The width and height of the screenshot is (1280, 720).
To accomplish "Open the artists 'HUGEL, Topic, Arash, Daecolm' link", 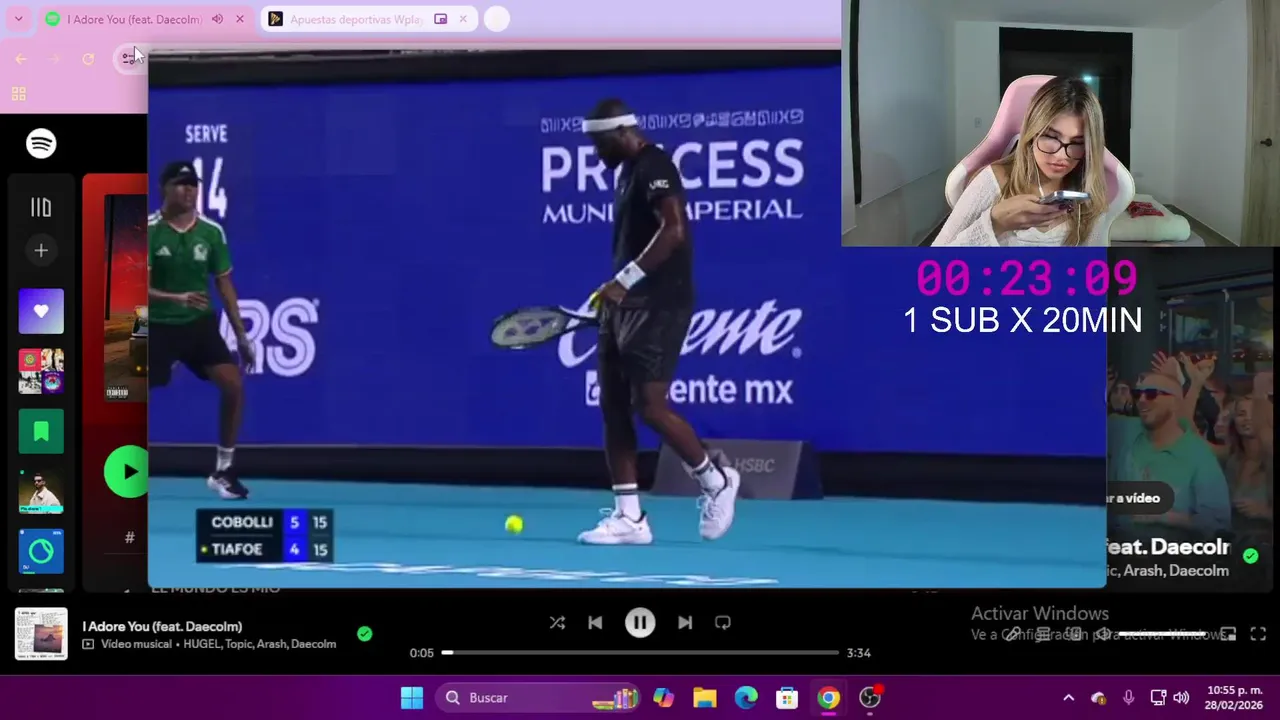I will coord(259,644).
